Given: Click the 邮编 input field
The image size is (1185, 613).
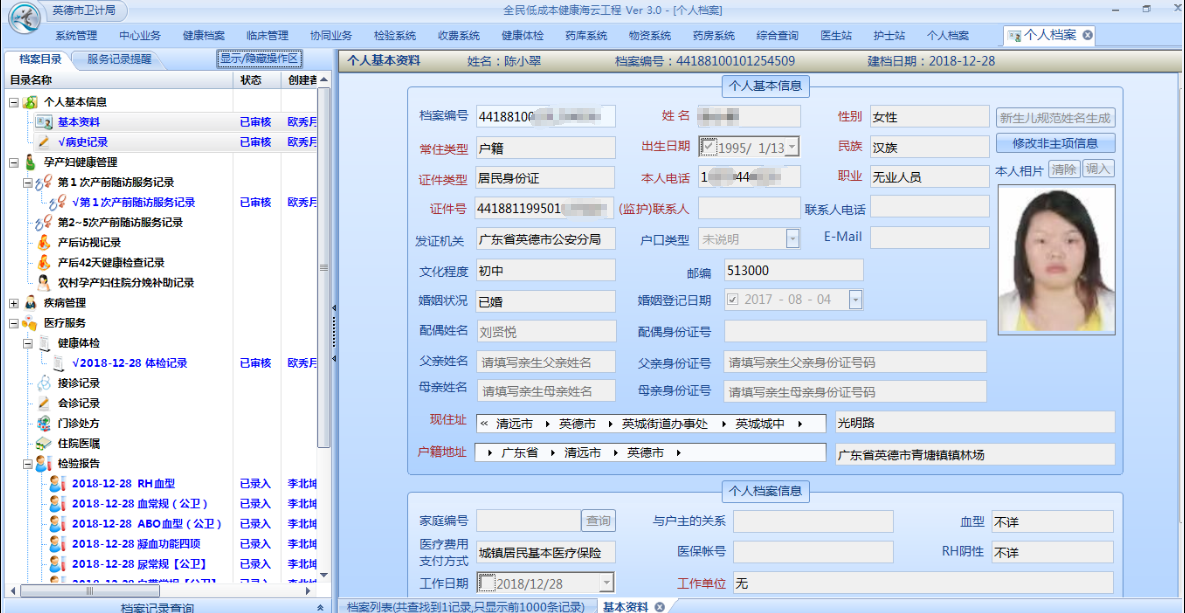Looking at the screenshot, I should pos(792,270).
